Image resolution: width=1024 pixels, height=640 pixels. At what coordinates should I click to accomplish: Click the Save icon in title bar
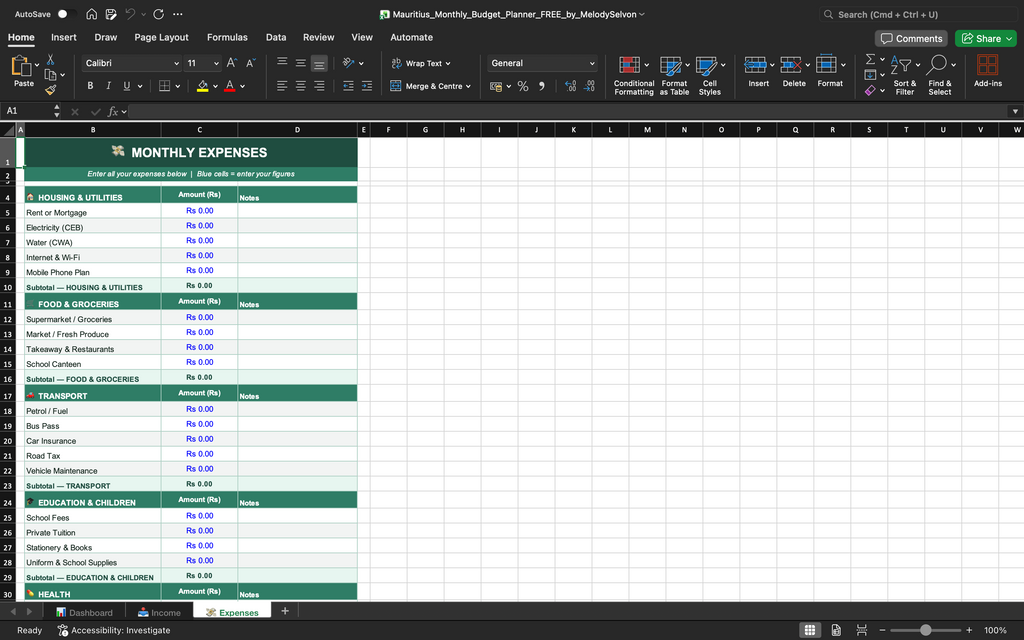111,14
